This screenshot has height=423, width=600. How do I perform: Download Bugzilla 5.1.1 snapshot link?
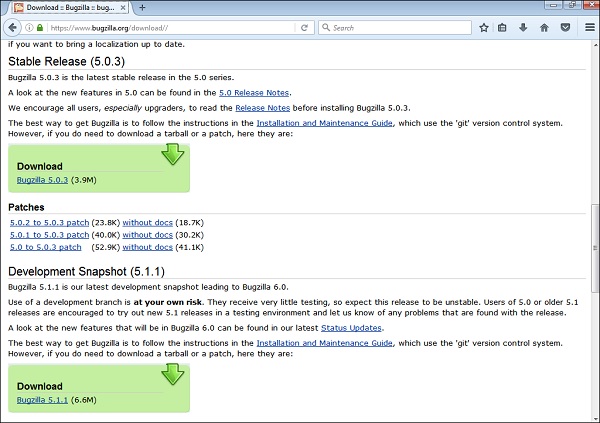click(x=42, y=400)
